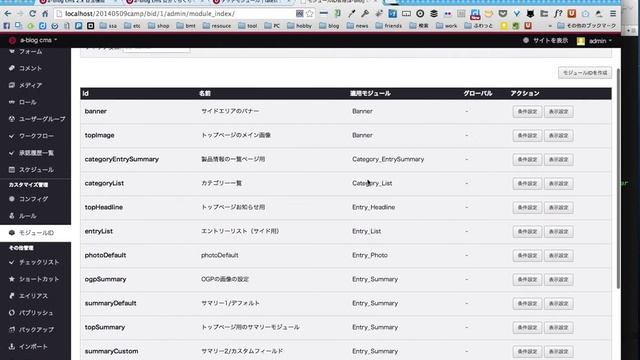640x360 pixels.
Task: Click the bookmark star in address bar
Action: (310, 13)
